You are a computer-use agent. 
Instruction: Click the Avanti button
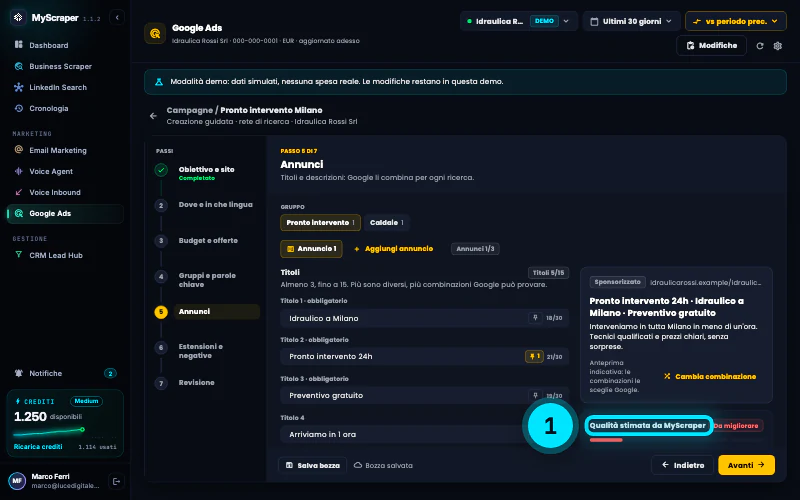[746, 465]
